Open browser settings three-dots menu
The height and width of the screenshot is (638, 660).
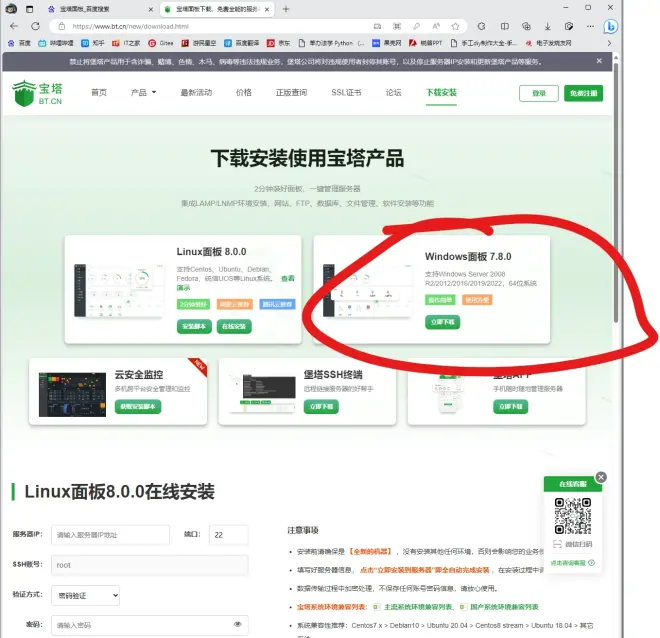590,26
